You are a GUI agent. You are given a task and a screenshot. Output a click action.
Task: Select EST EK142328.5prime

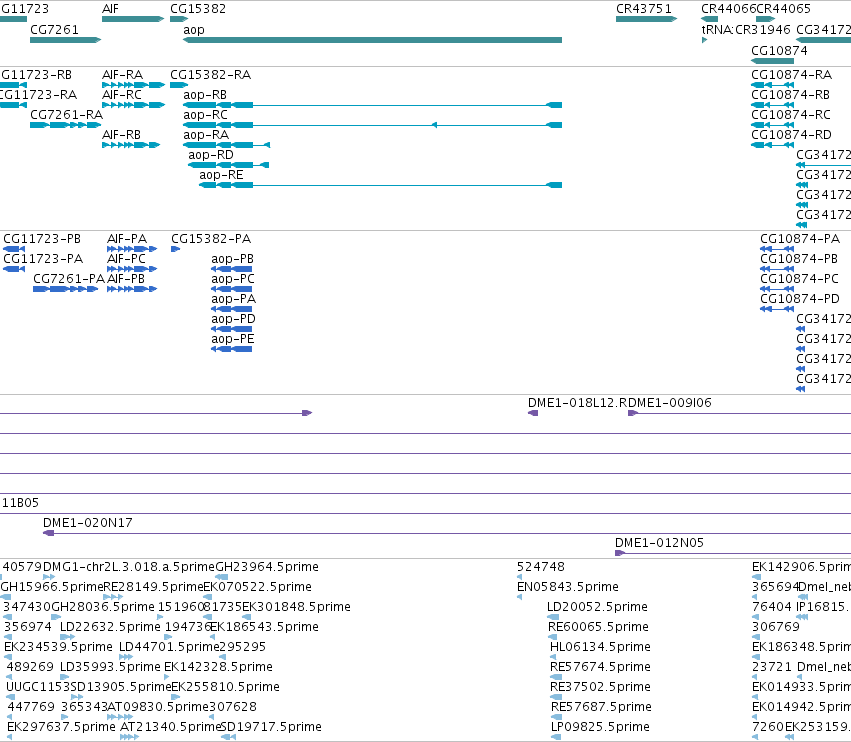[167, 677]
